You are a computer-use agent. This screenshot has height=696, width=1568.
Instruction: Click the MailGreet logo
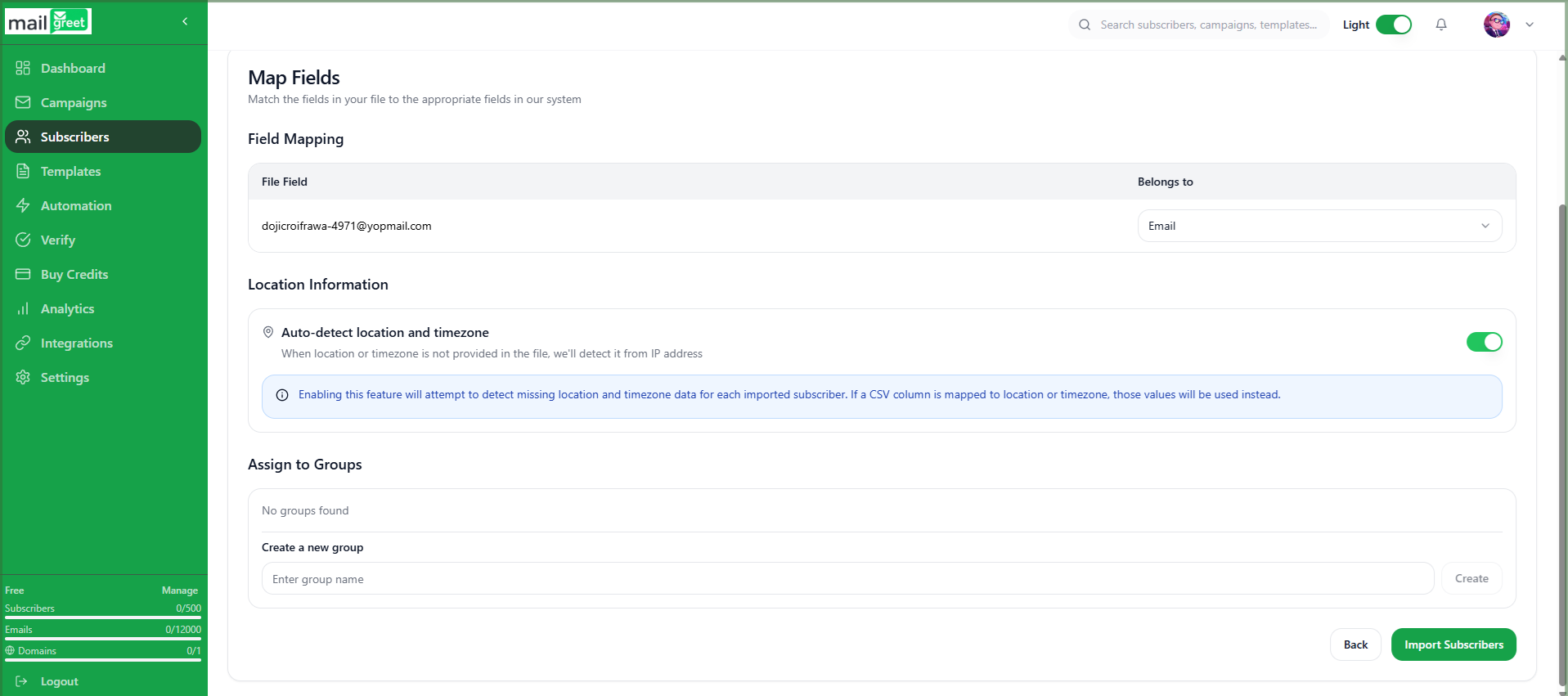[x=48, y=22]
